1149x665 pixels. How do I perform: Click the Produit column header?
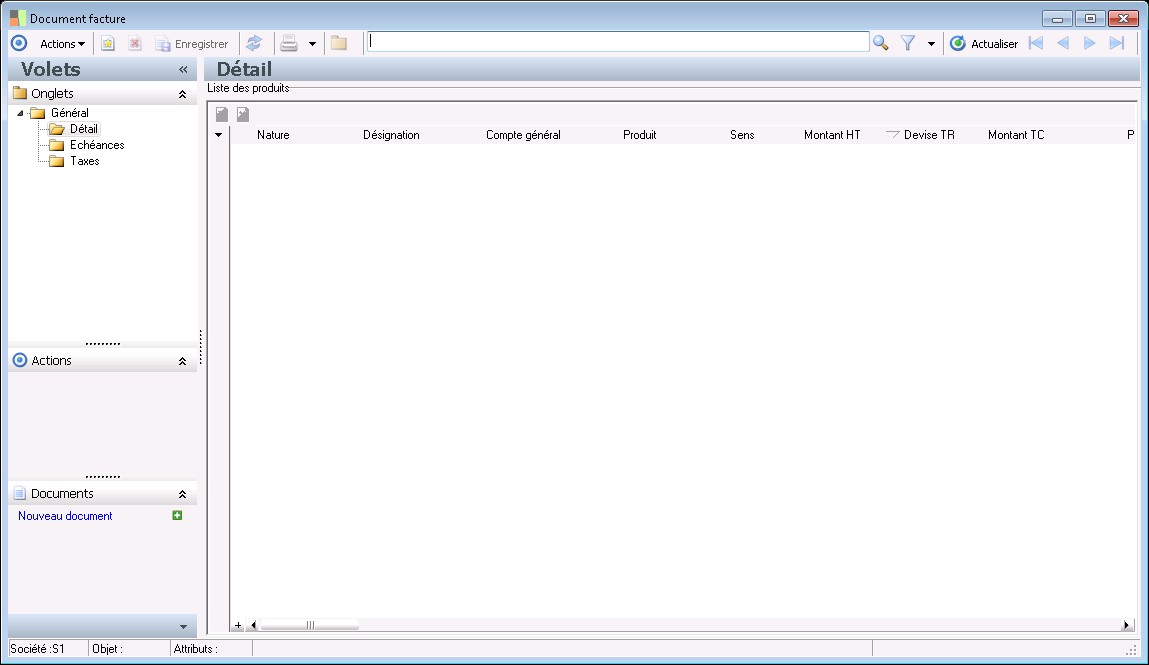[640, 135]
